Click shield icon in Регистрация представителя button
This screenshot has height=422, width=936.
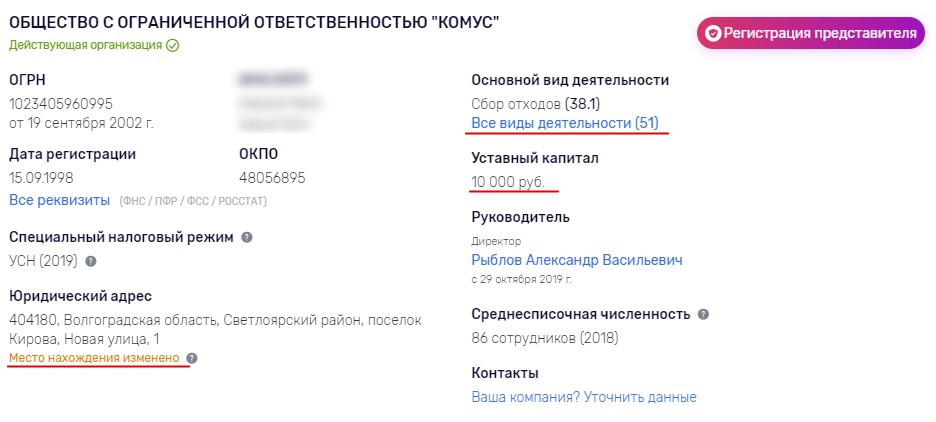713,33
